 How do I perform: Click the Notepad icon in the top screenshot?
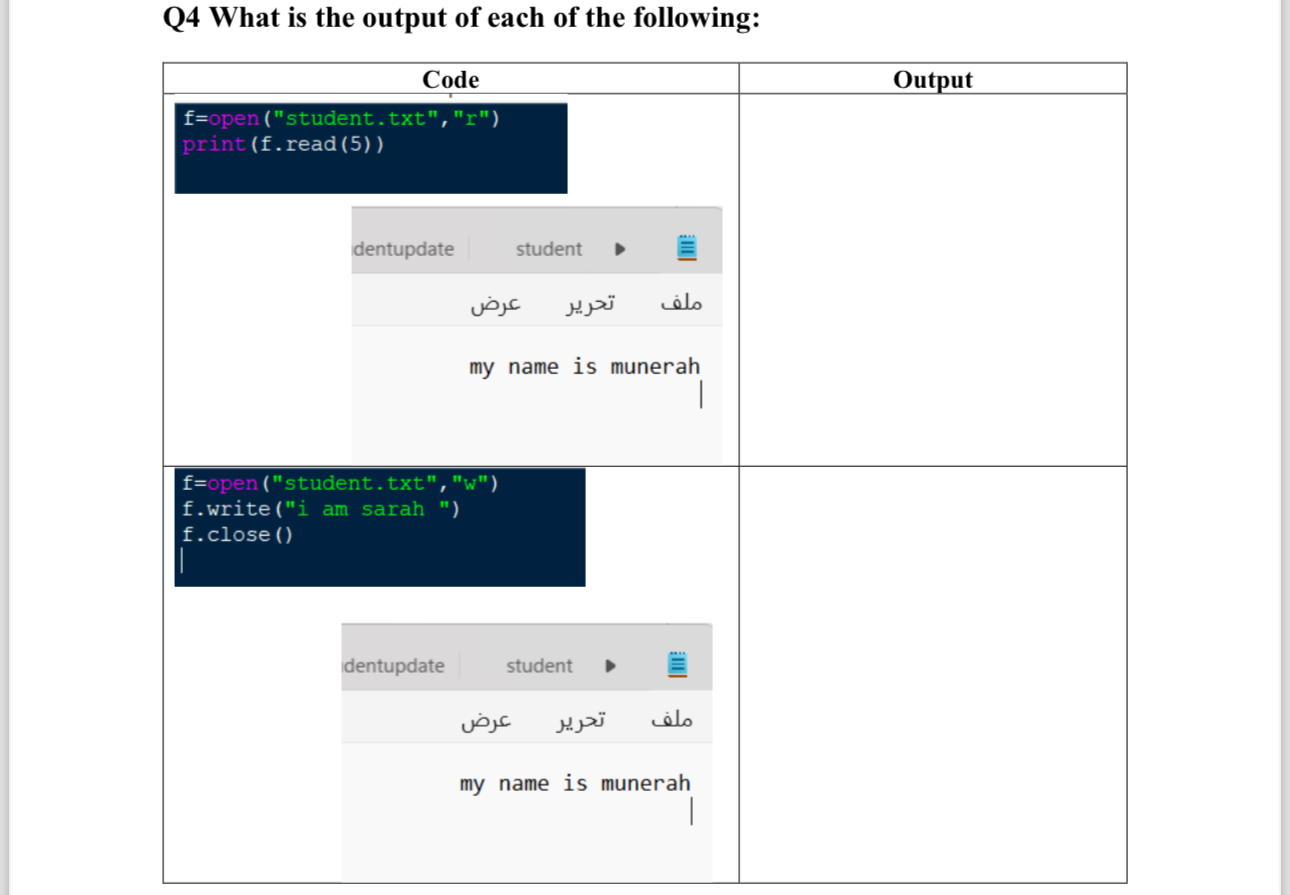(686, 247)
